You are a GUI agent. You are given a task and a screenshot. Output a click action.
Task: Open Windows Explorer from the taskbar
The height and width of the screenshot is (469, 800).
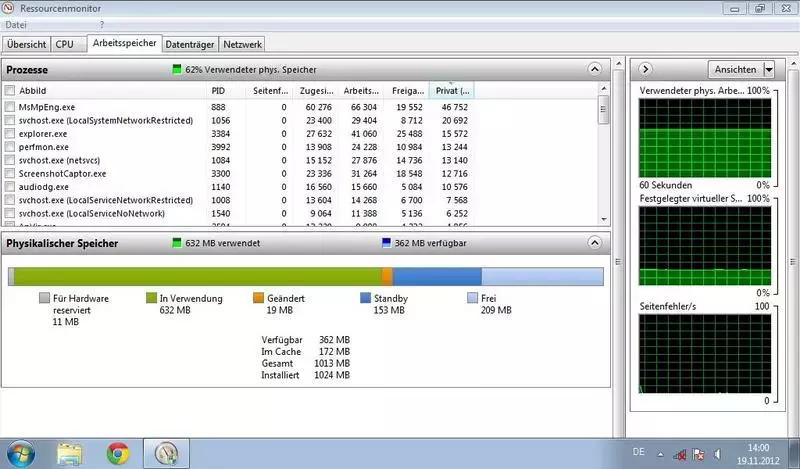click(x=70, y=454)
